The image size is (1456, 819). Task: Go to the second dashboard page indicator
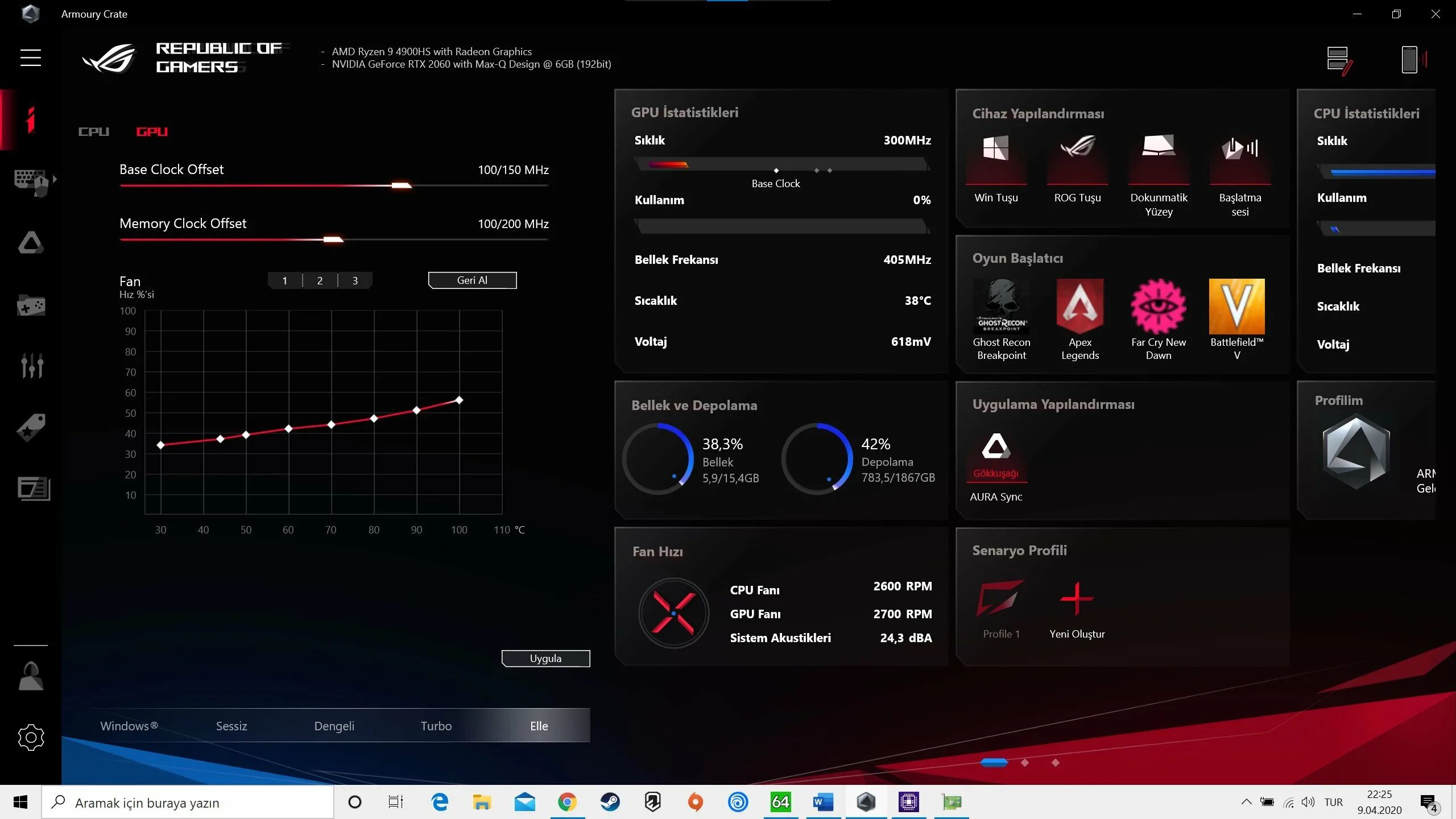click(1025, 763)
